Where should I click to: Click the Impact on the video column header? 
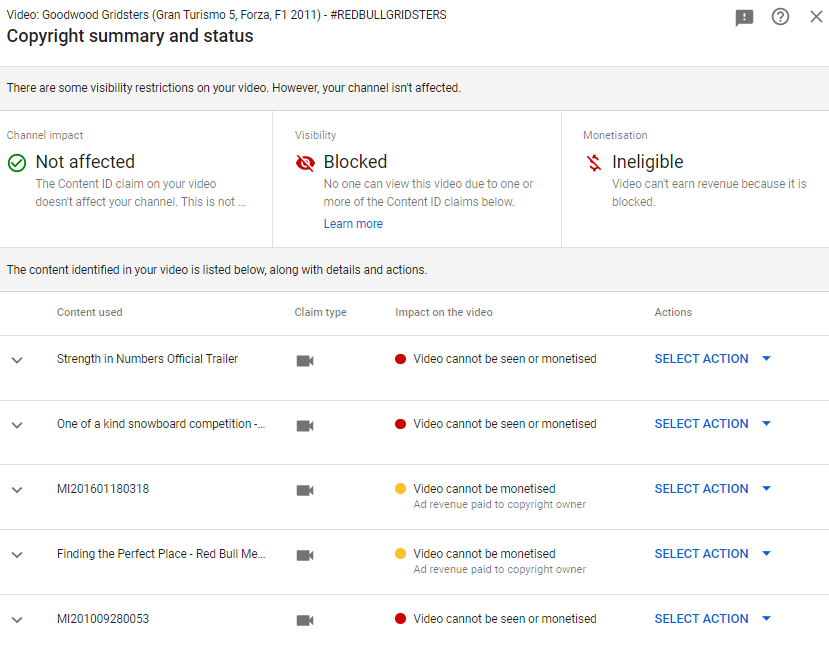(x=444, y=312)
